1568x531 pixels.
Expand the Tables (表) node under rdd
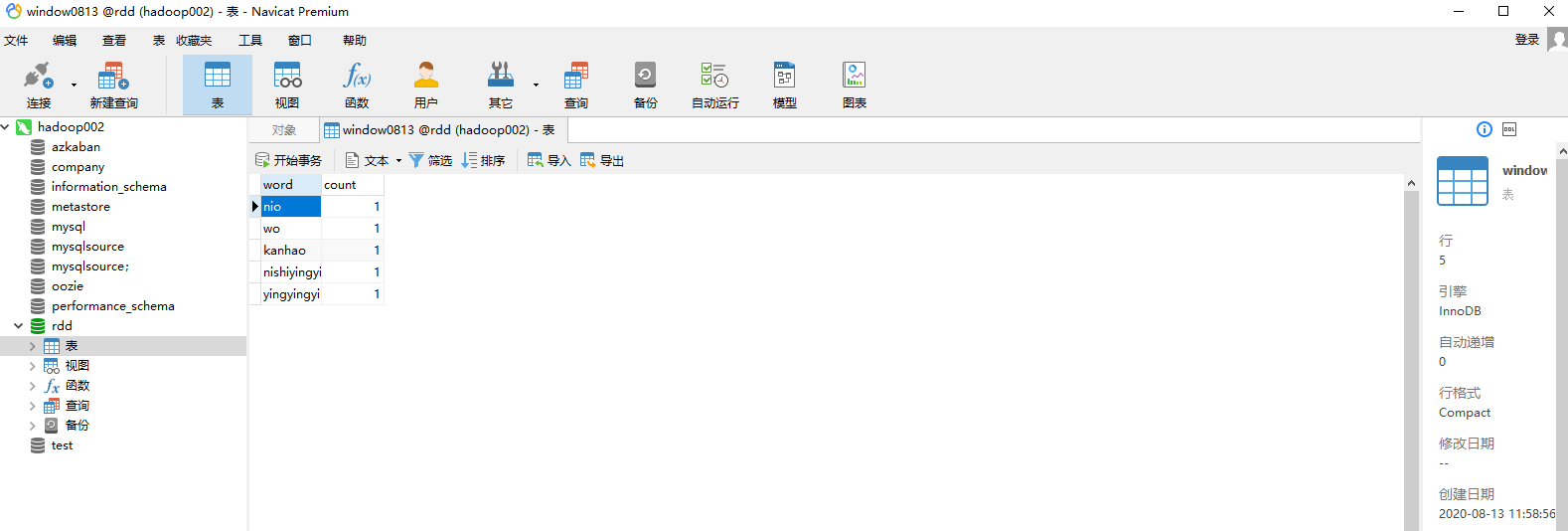click(x=33, y=346)
